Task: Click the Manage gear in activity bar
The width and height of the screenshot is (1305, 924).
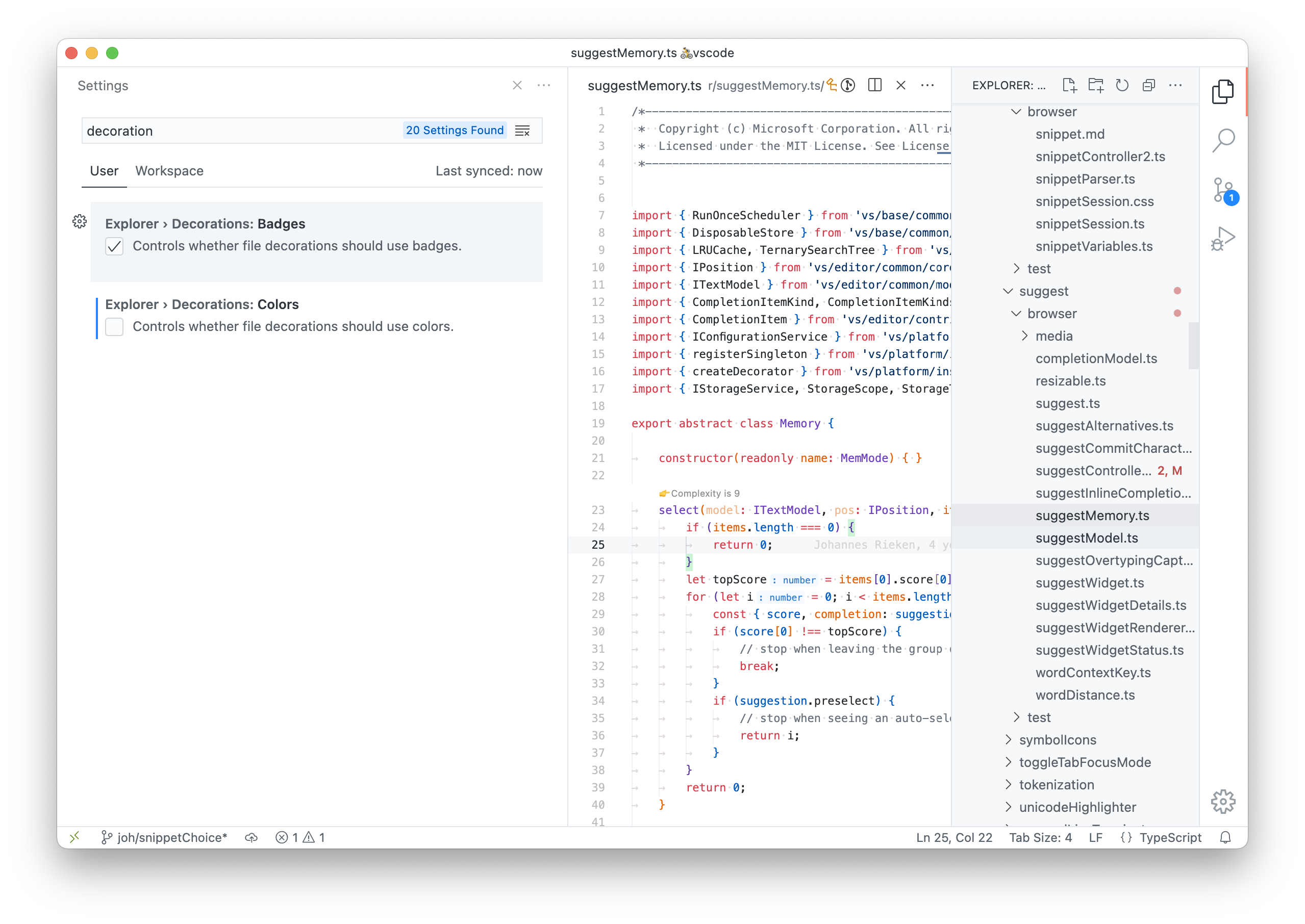Action: pyautogui.click(x=1222, y=801)
